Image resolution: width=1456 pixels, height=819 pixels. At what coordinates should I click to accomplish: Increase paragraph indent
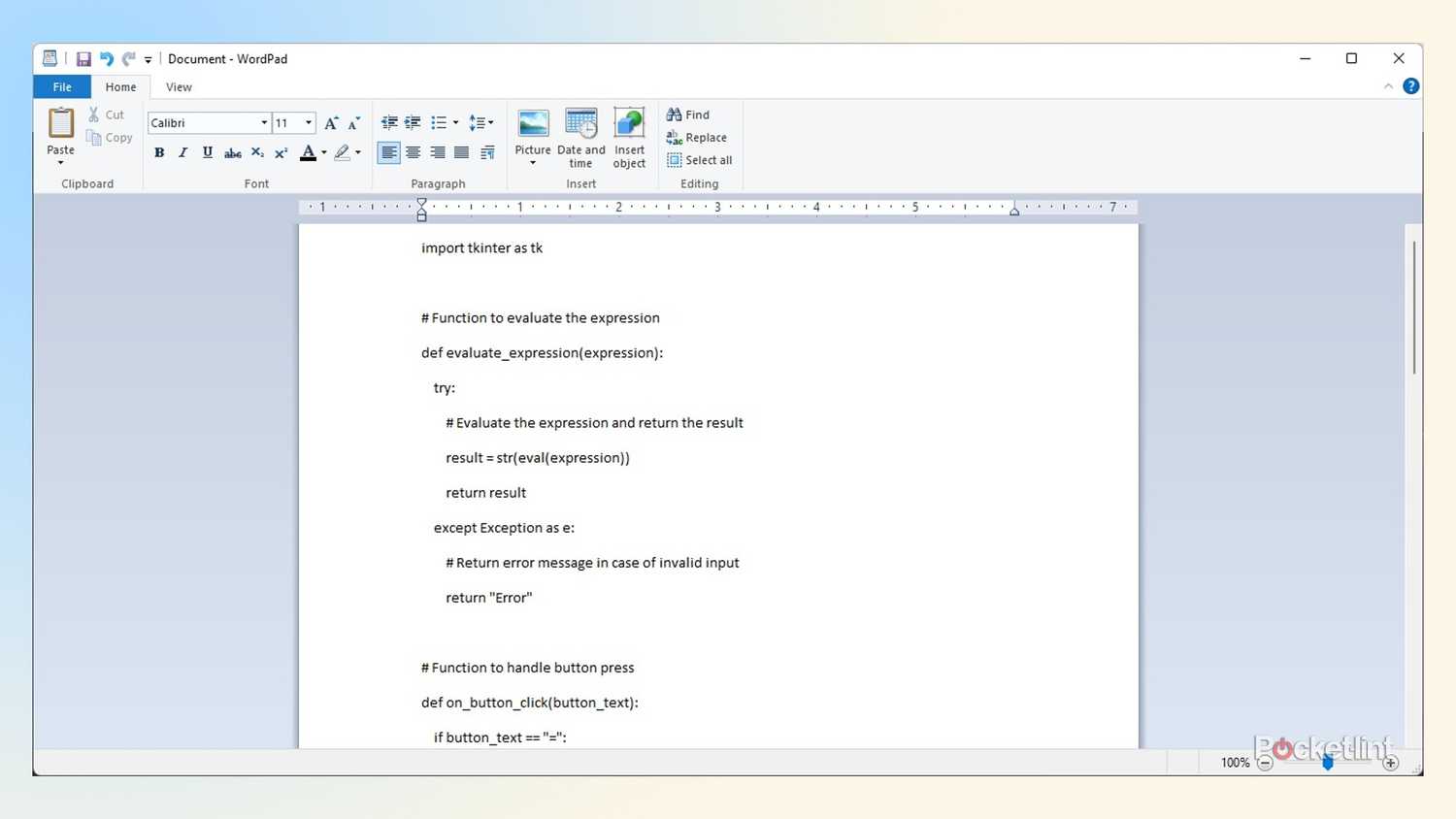pyautogui.click(x=413, y=123)
